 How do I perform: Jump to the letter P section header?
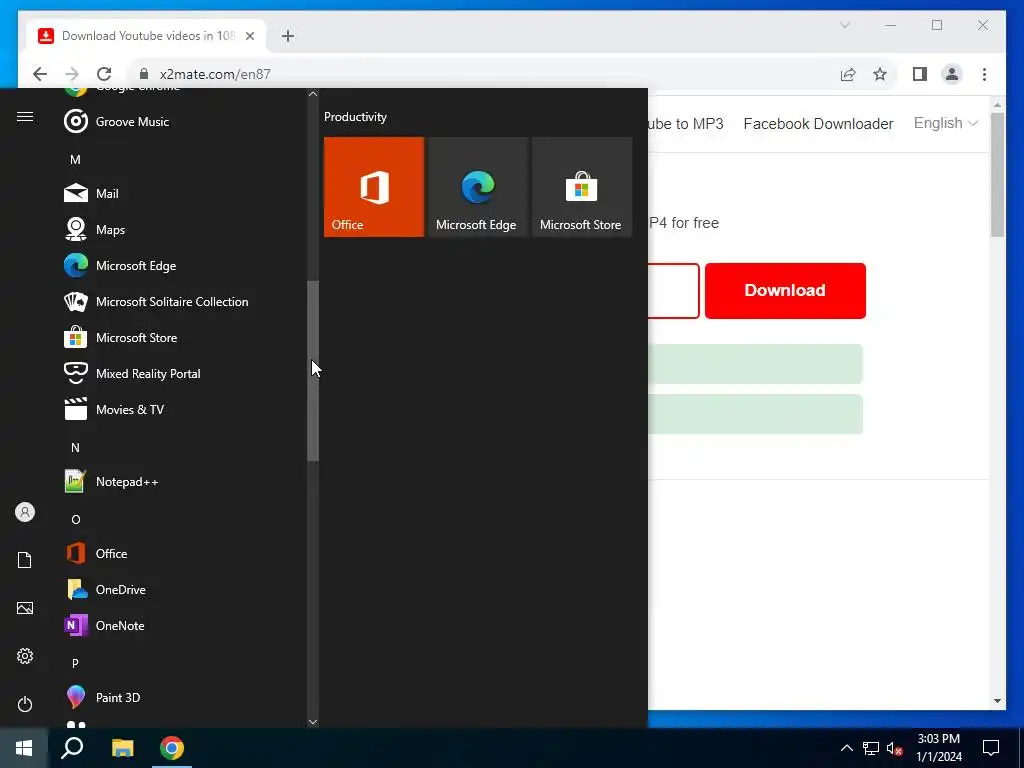click(75, 663)
